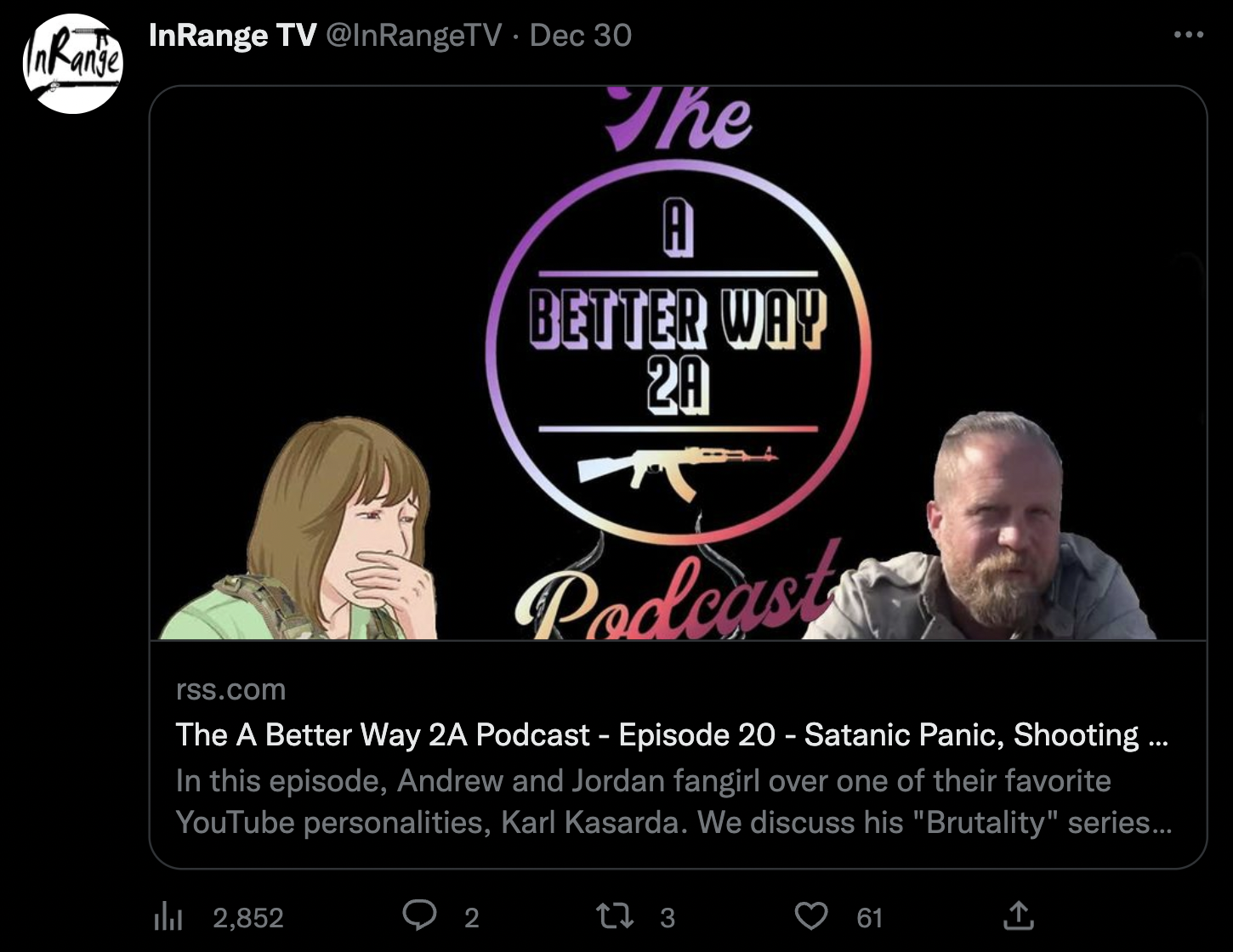This screenshot has width=1233, height=952.
Task: Retweet using the retweet arrows icon
Action: pyautogui.click(x=614, y=916)
